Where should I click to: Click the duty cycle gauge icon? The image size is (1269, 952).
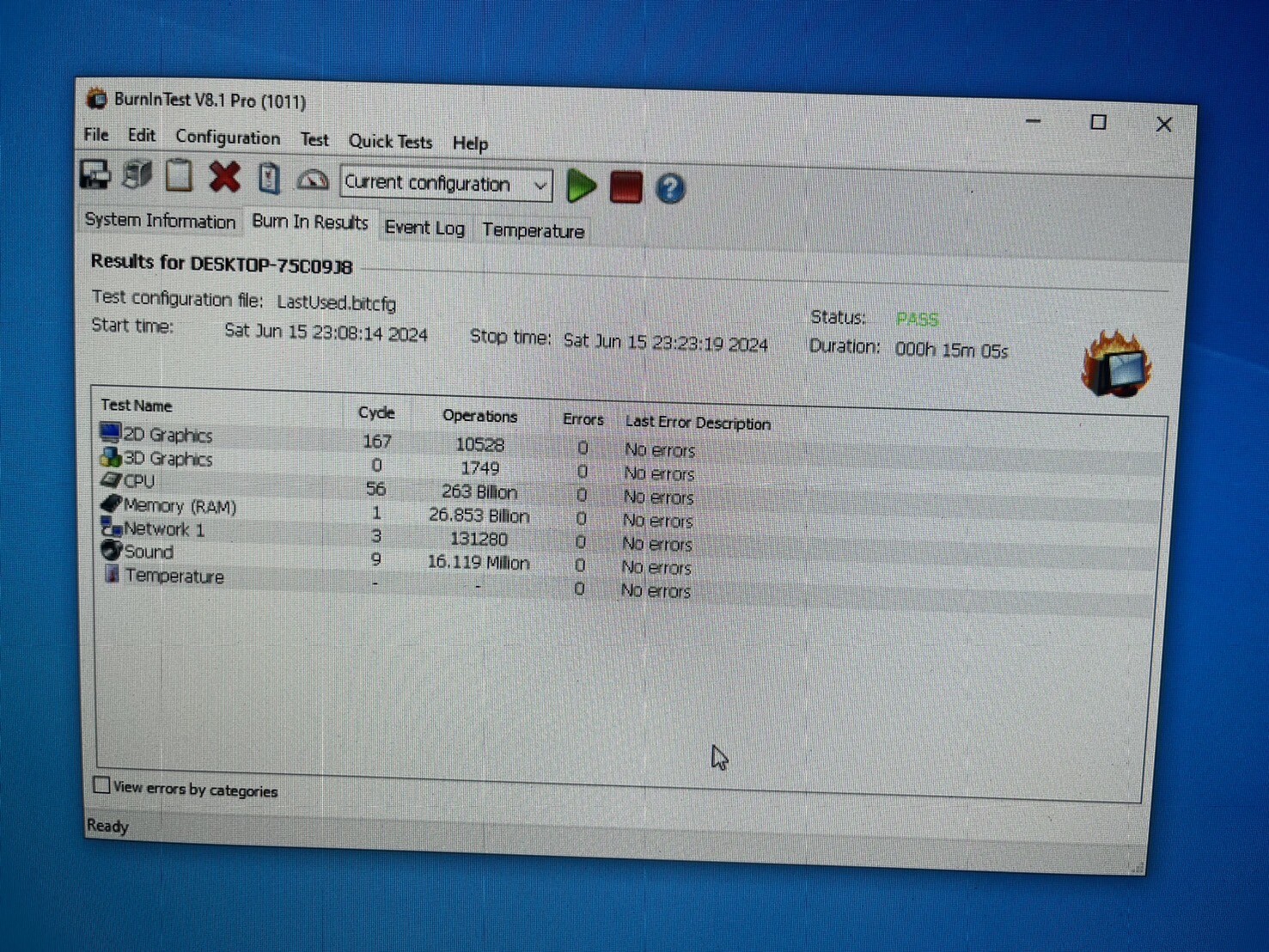(x=312, y=180)
